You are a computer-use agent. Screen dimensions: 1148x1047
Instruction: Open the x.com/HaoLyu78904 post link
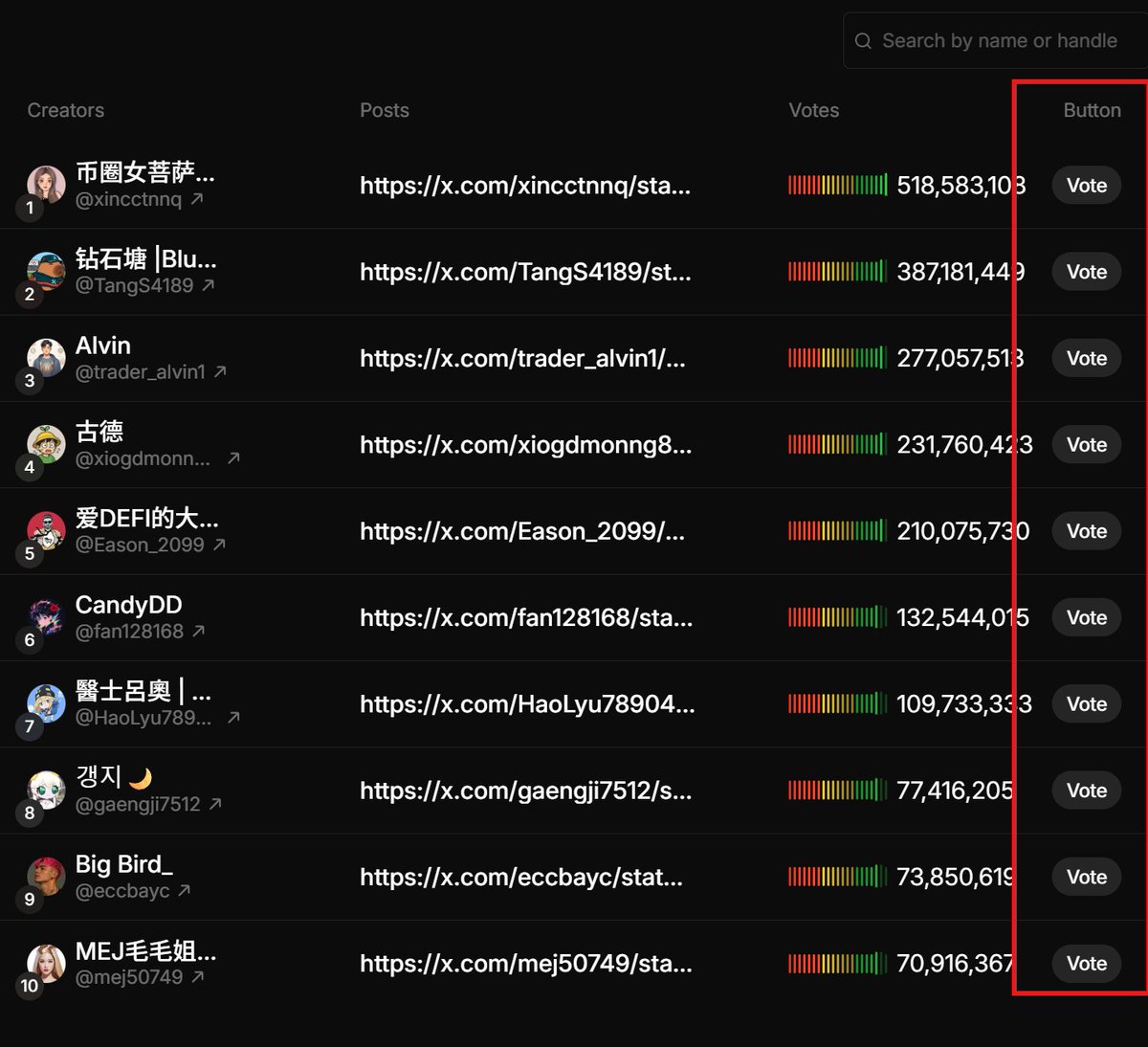527,704
